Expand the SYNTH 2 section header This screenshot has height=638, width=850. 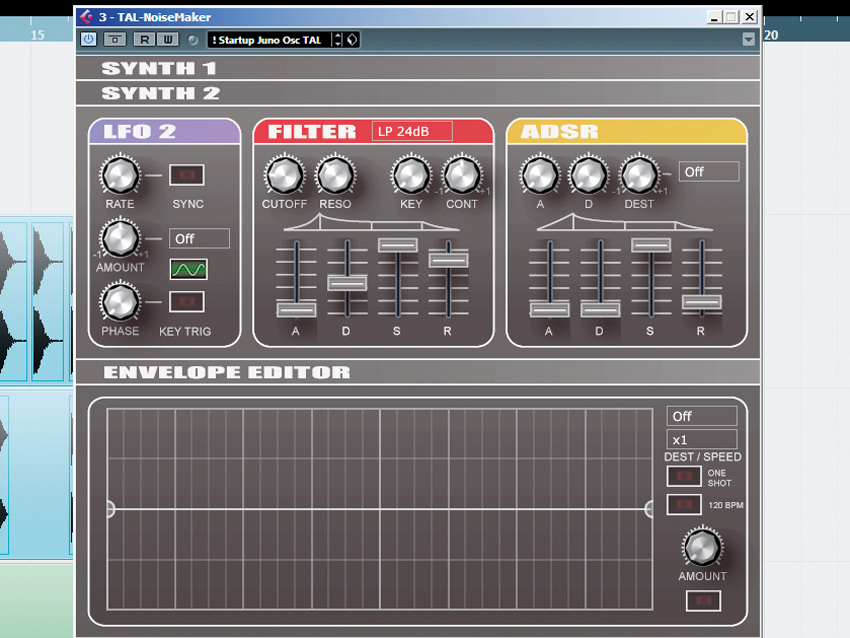[418, 93]
